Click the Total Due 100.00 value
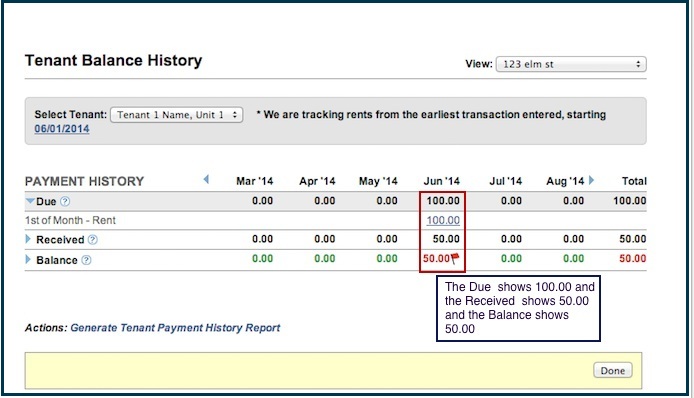The image size is (694, 398). 630,201
